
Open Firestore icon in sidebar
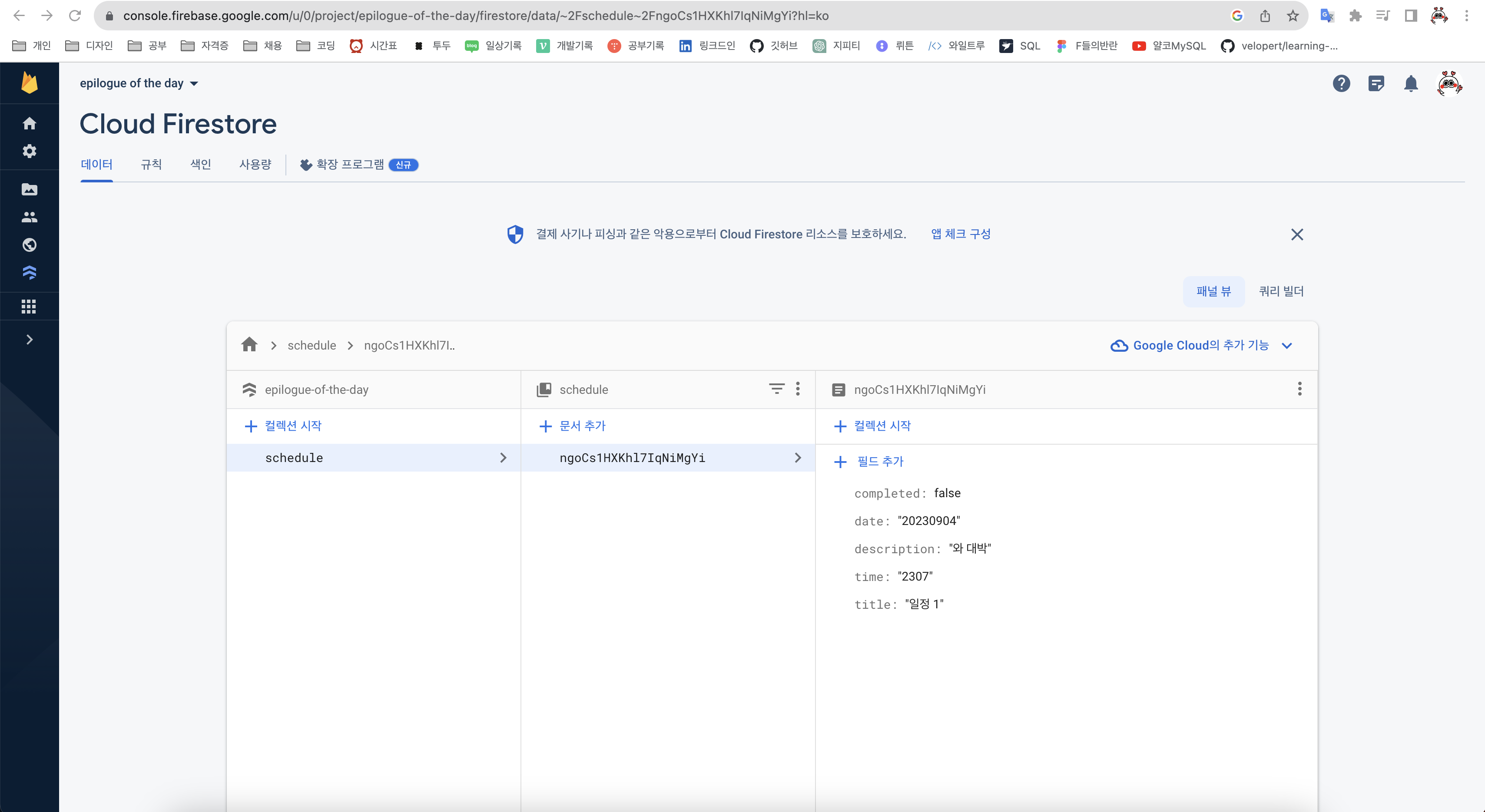30,273
